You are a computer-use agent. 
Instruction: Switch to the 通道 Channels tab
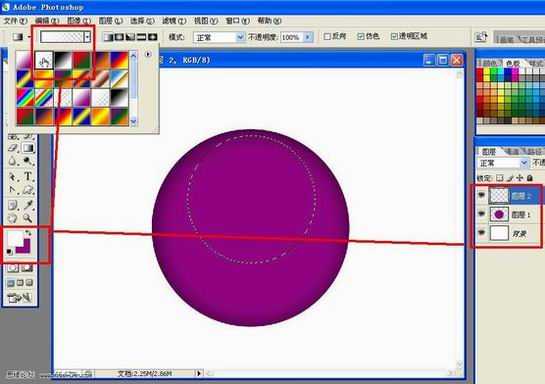(513, 152)
